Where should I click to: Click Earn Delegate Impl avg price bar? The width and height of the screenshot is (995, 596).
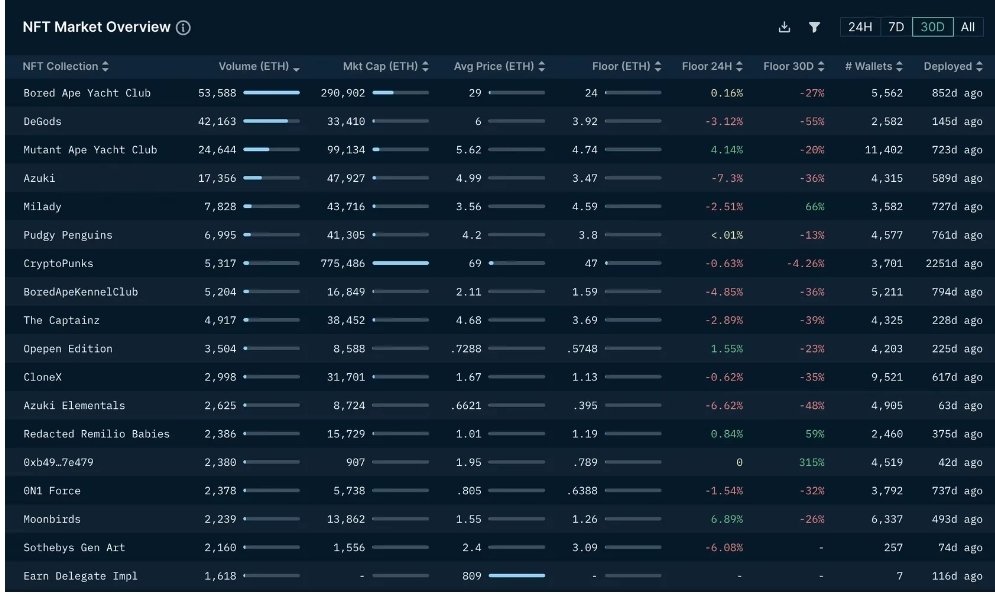tap(517, 576)
